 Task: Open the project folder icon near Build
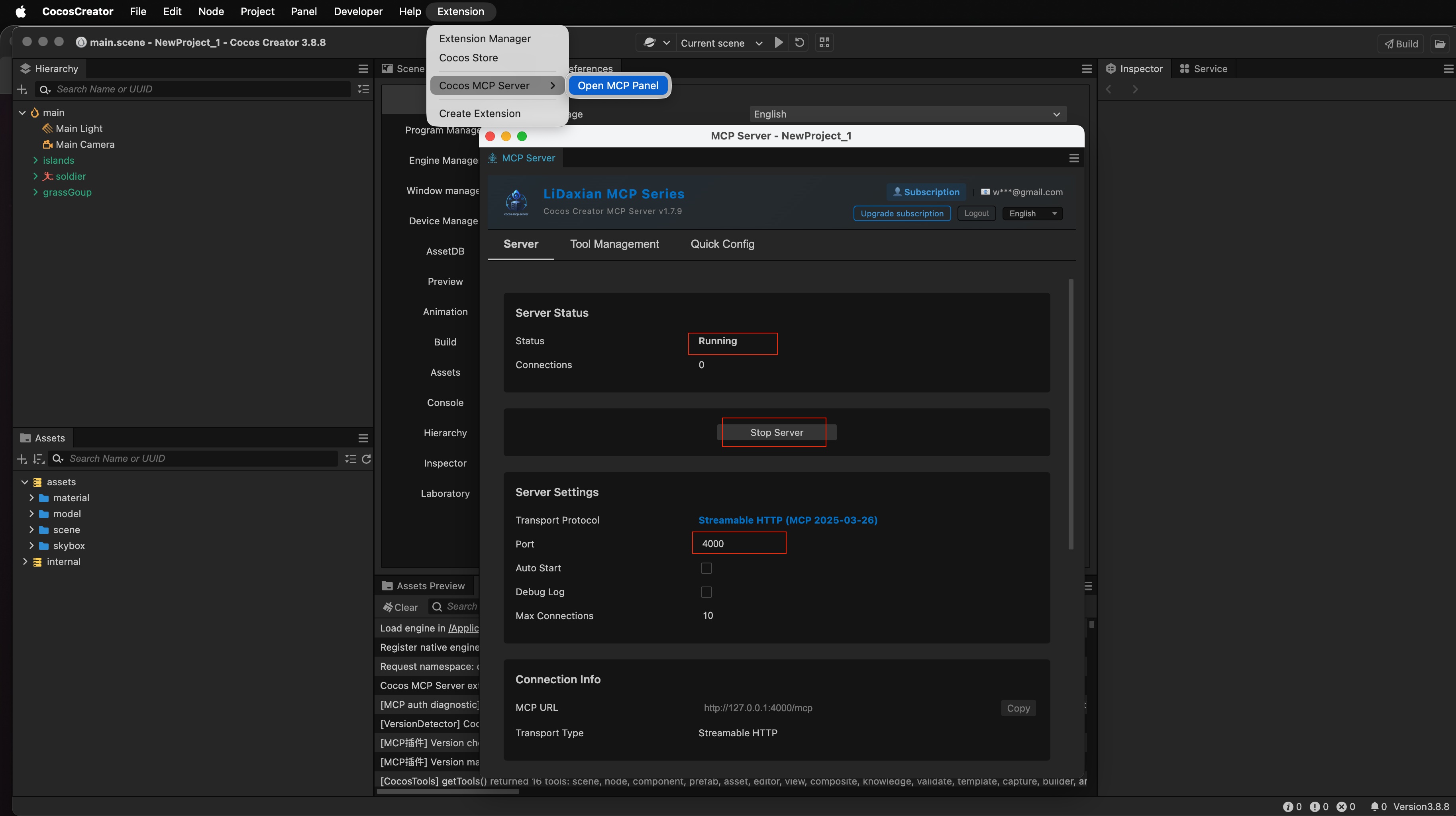click(1440, 43)
